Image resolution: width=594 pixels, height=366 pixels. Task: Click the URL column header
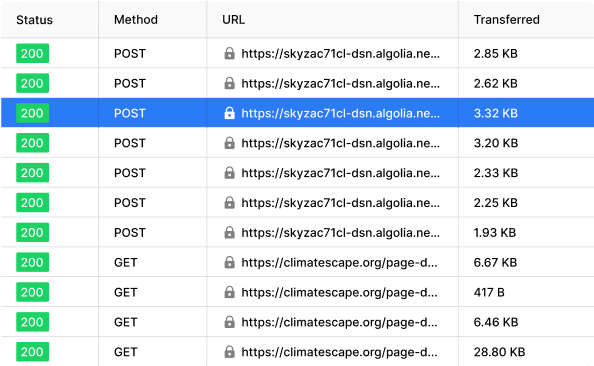(233, 20)
